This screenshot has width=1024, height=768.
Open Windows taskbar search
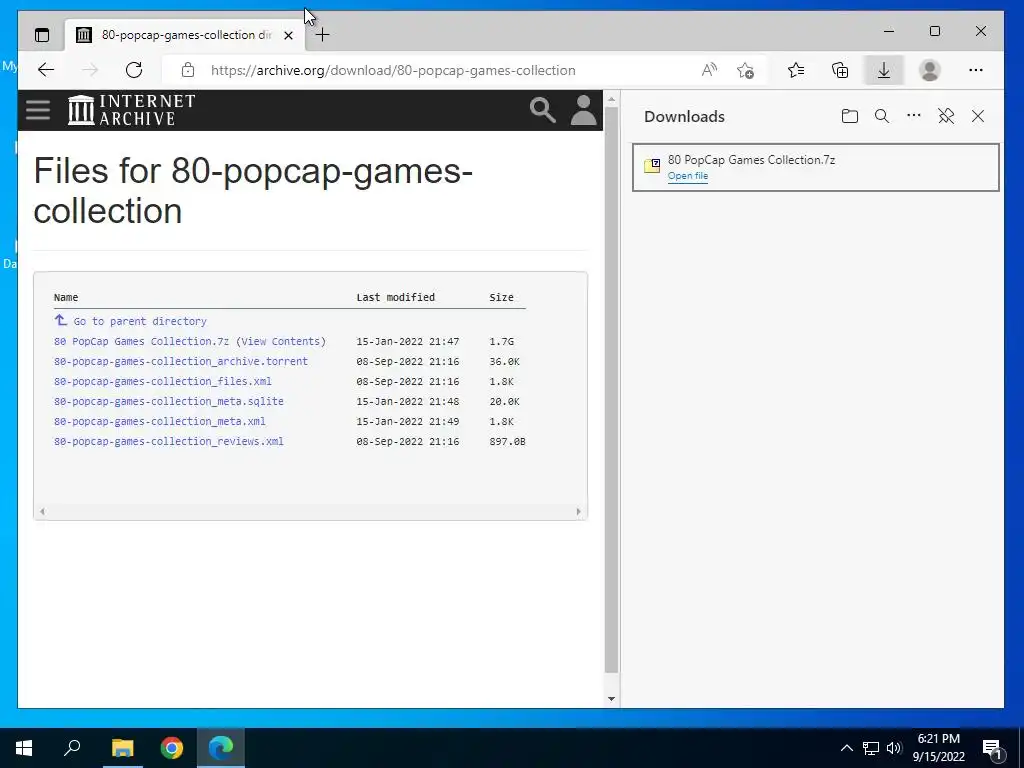pos(72,748)
